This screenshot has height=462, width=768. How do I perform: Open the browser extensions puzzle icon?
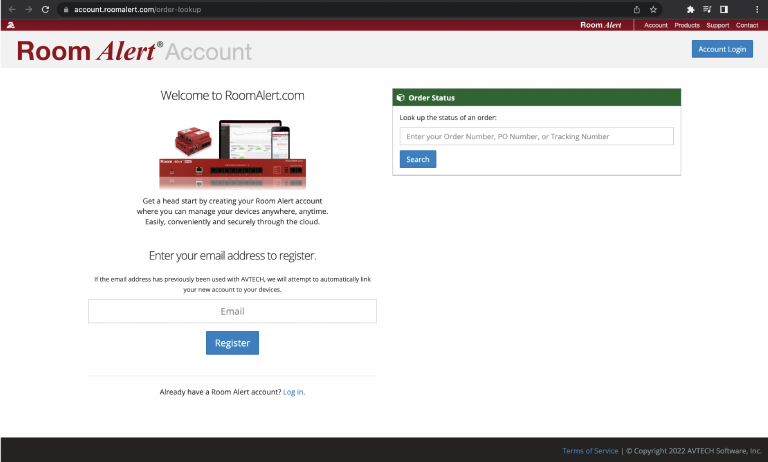[x=691, y=9]
